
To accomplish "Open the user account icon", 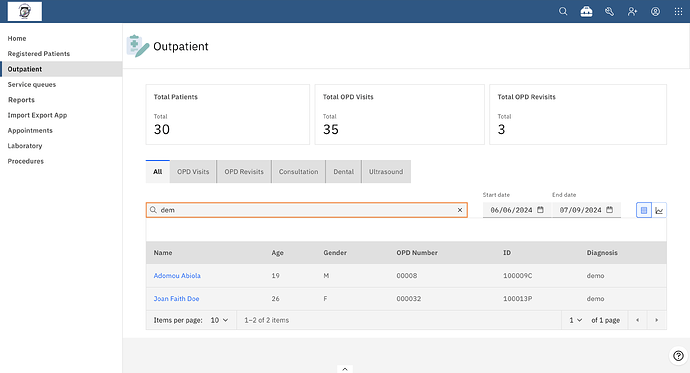I will tap(655, 11).
